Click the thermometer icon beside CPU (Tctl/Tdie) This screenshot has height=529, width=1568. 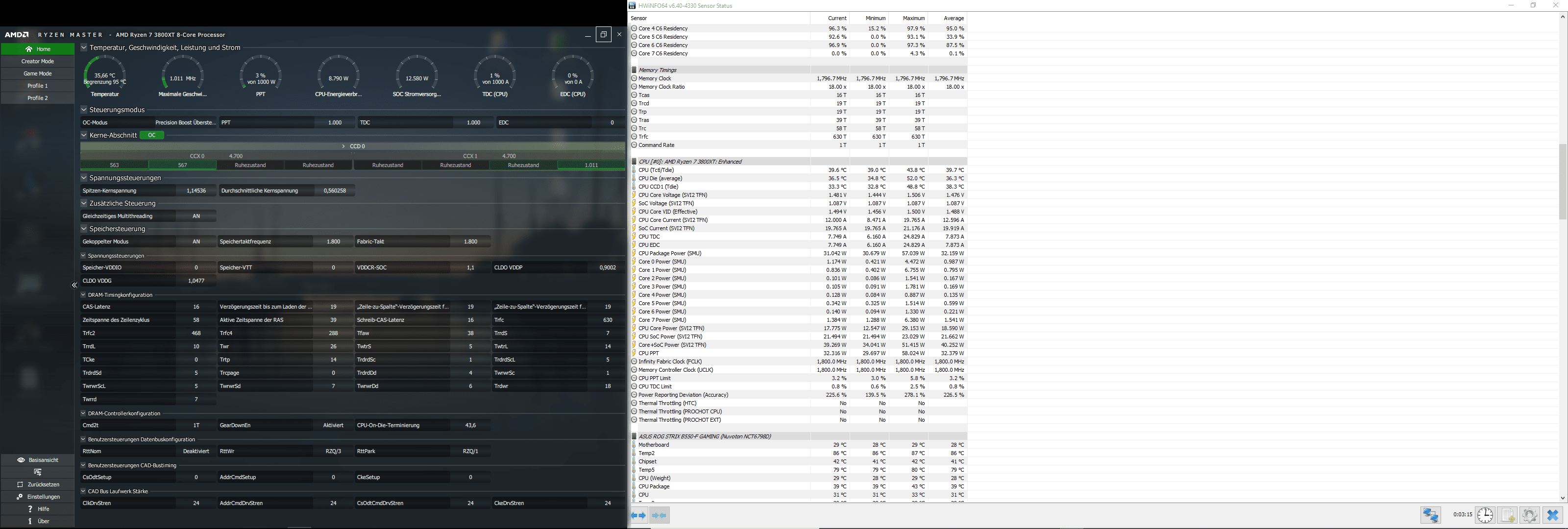pos(634,170)
